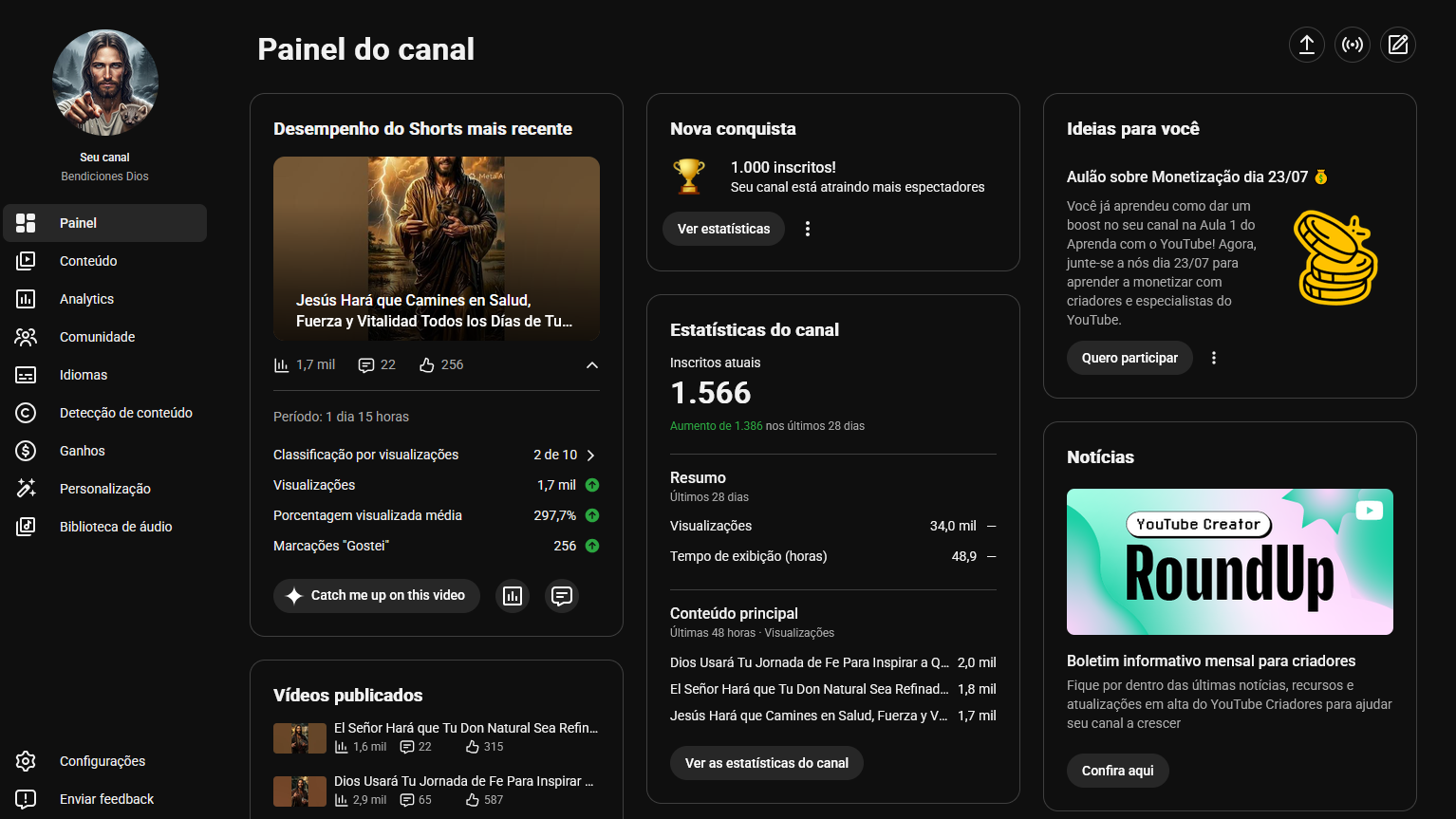Click Ver as estatísticas do canal button
The height and width of the screenshot is (819, 1456).
tap(767, 763)
